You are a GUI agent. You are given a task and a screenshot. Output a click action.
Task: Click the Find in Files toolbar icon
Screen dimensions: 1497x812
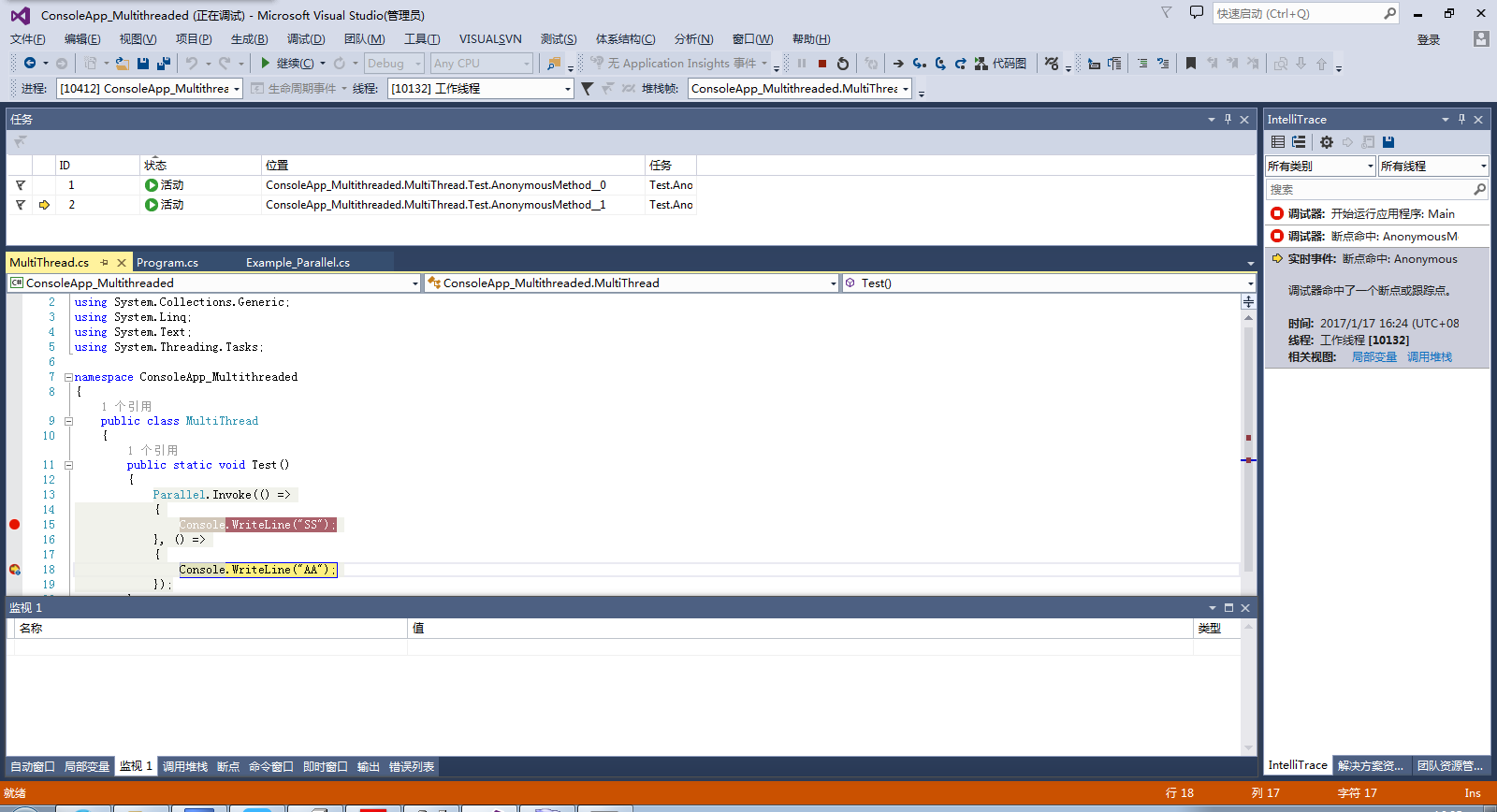[x=555, y=63]
